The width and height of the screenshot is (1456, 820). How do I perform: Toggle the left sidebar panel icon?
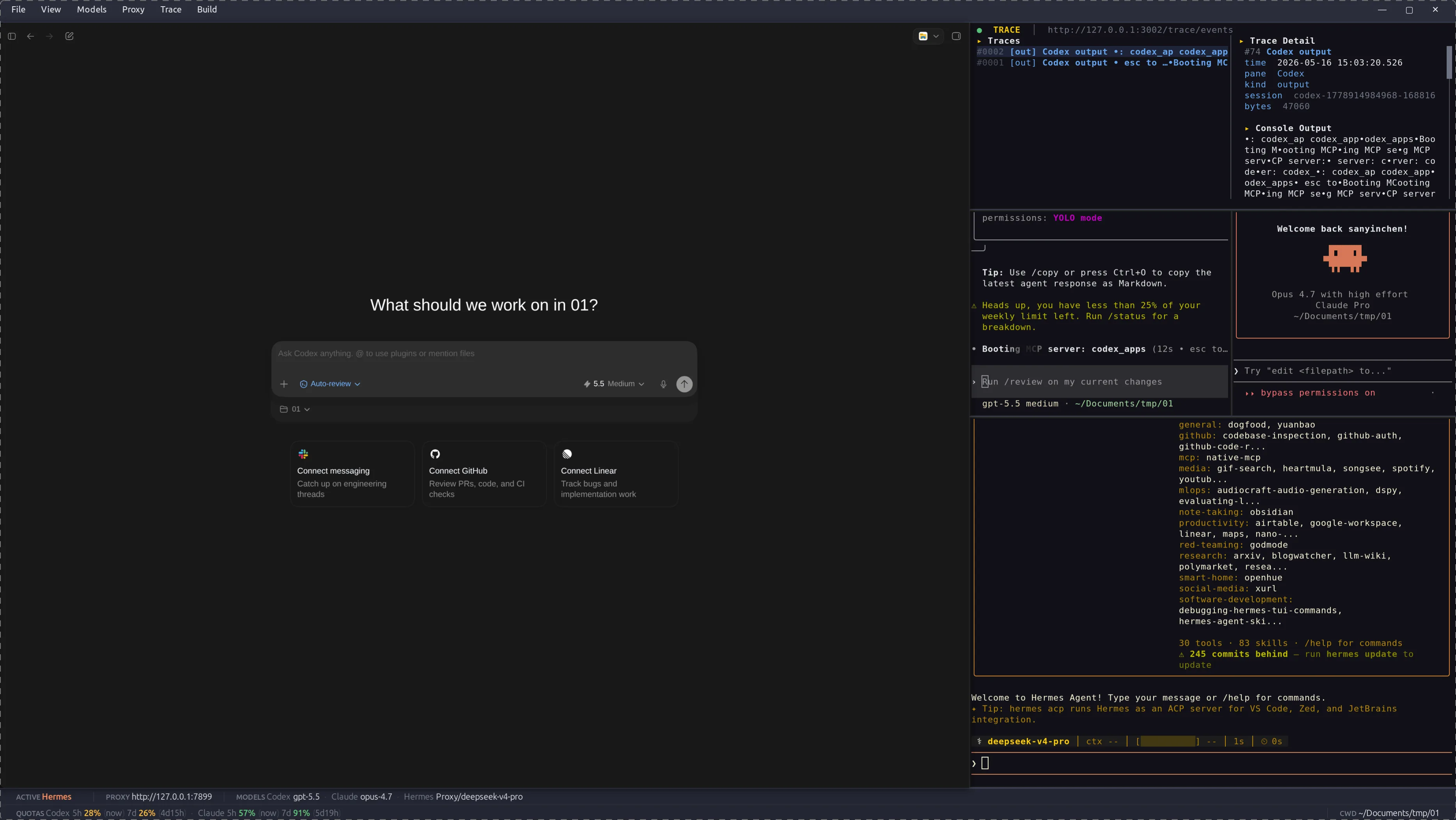pos(12,36)
